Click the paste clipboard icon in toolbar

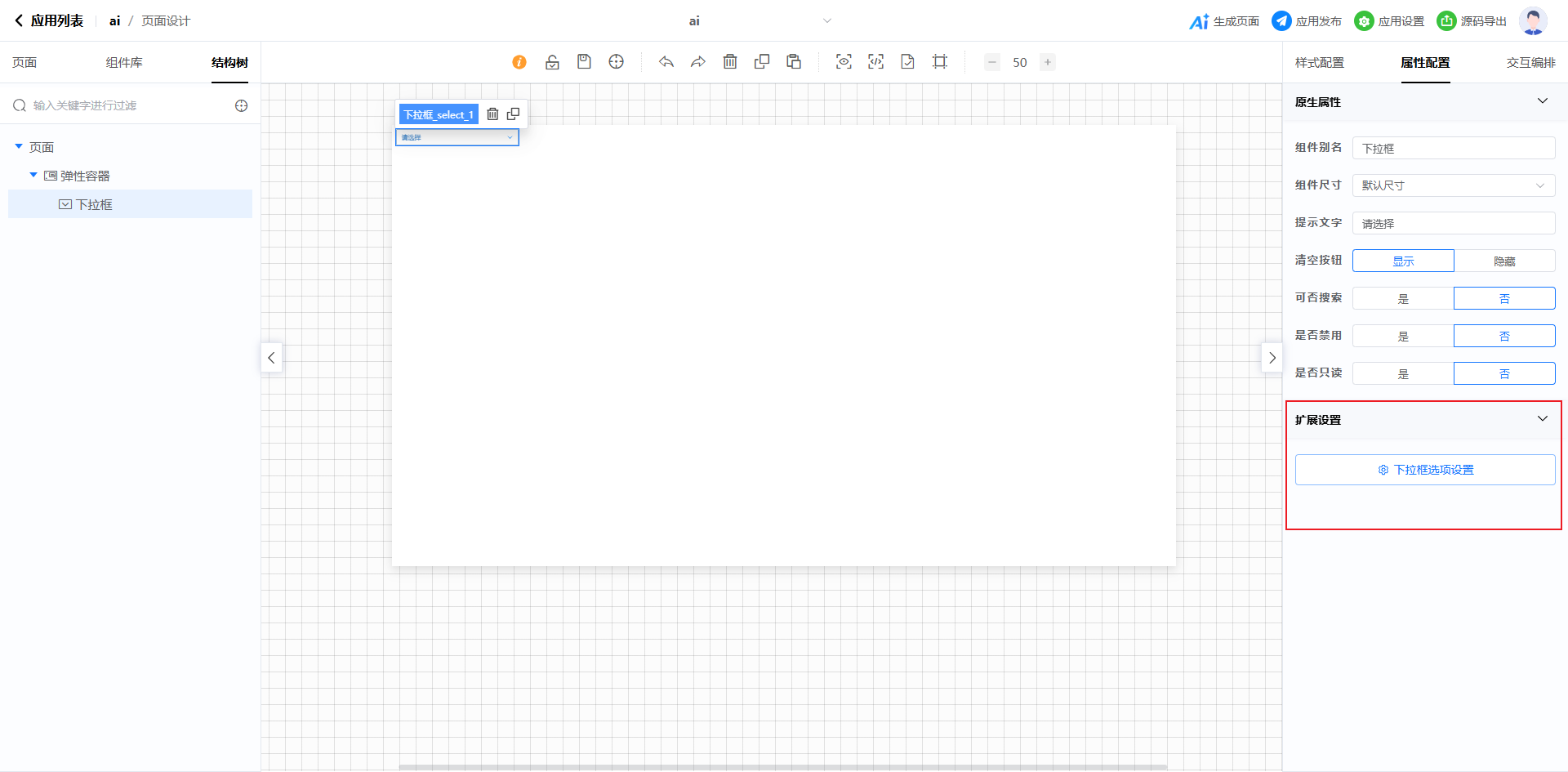pos(794,62)
